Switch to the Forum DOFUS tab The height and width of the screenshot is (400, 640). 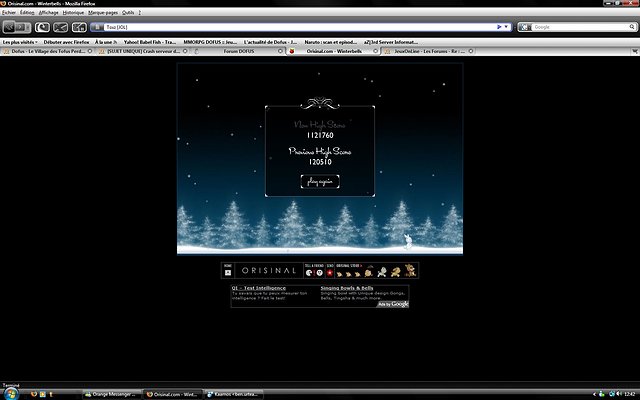pyautogui.click(x=239, y=50)
